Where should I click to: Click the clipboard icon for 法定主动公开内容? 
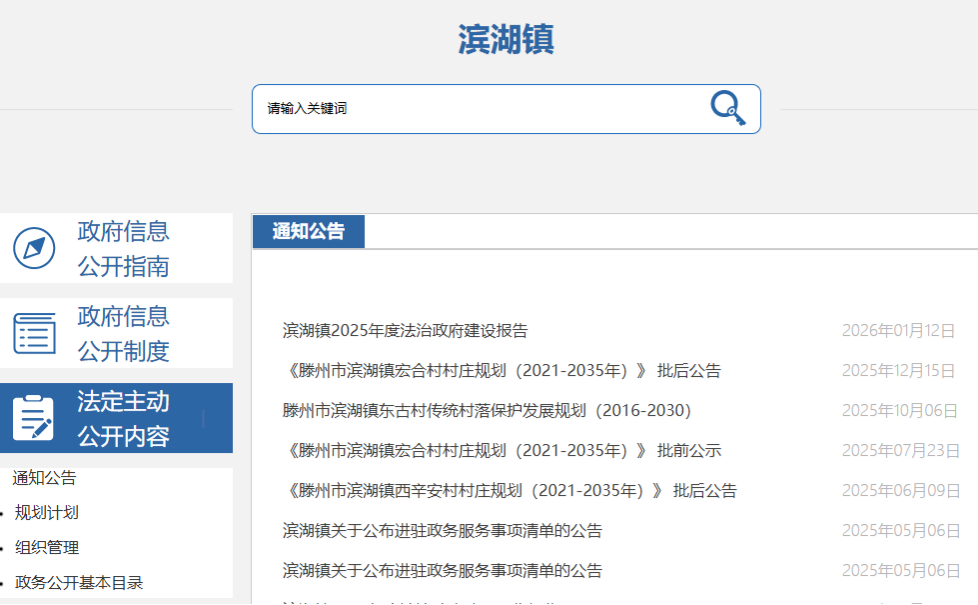click(x=34, y=418)
